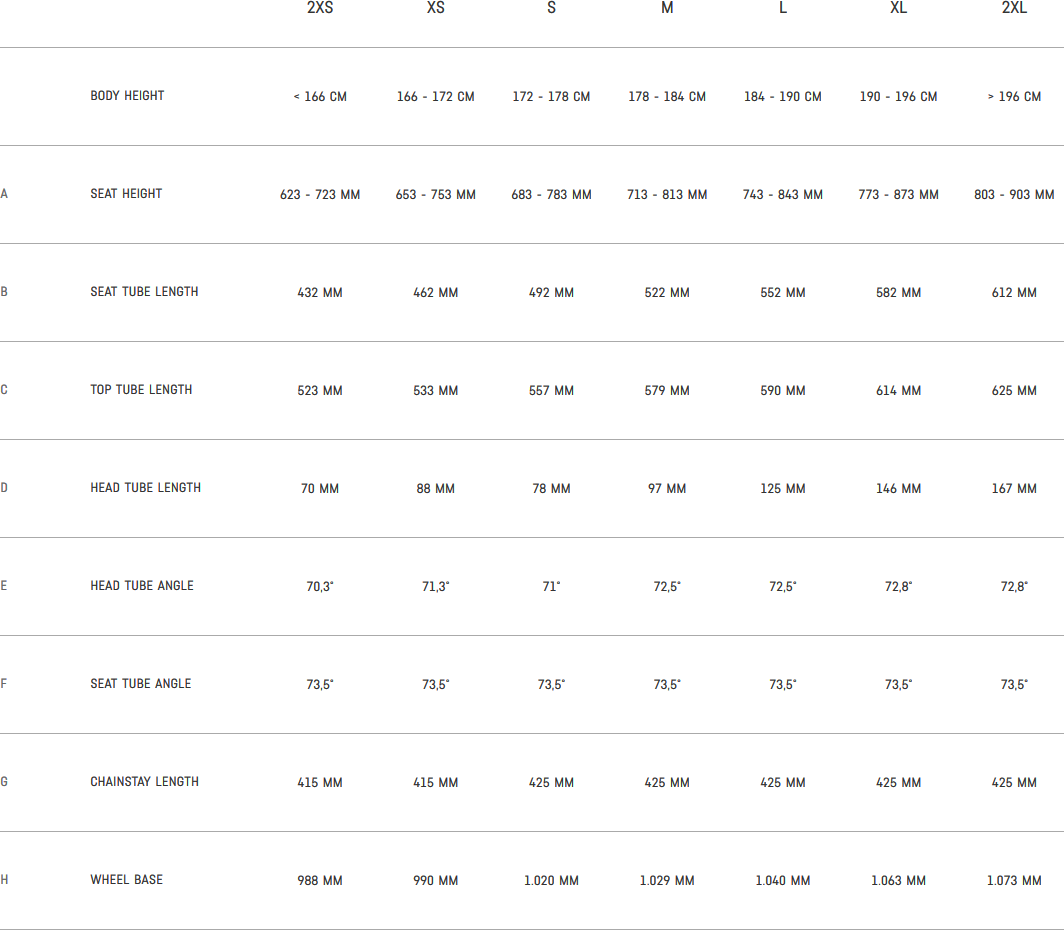1064x930 pixels.
Task: Select the Head Tube Angle row label
Action: click(142, 586)
